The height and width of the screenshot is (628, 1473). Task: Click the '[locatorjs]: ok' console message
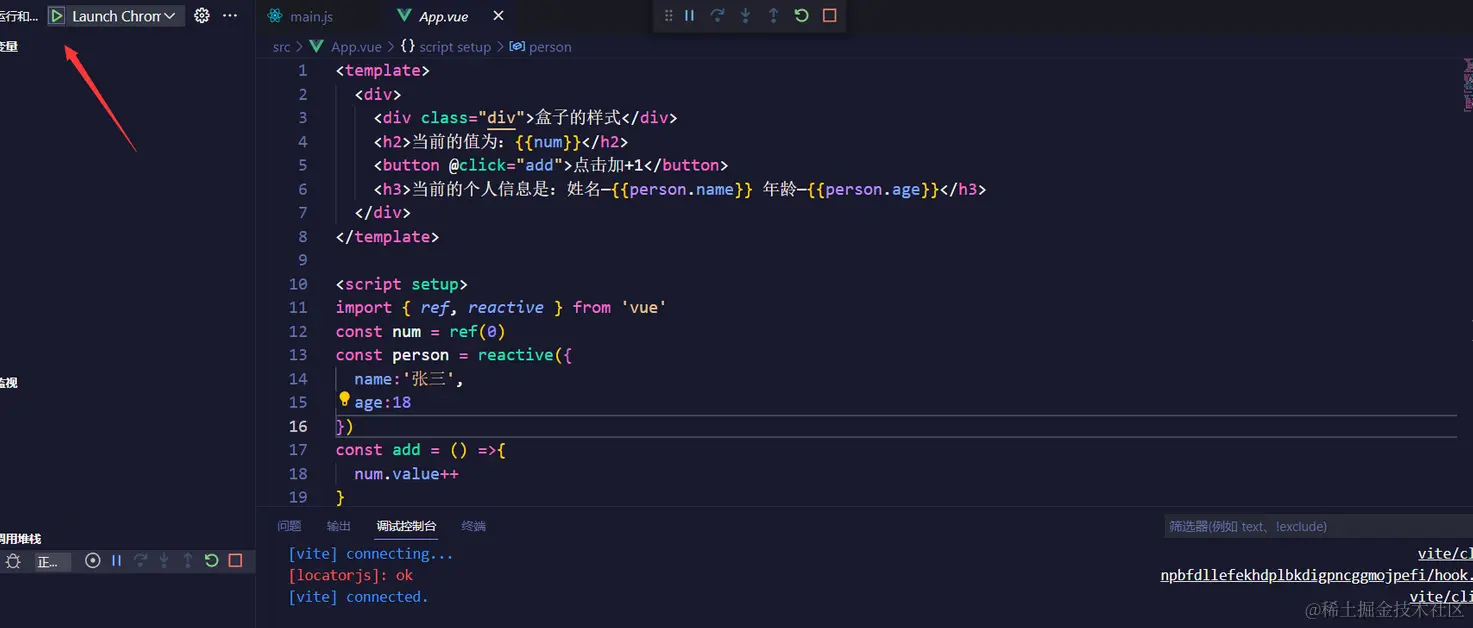point(350,575)
